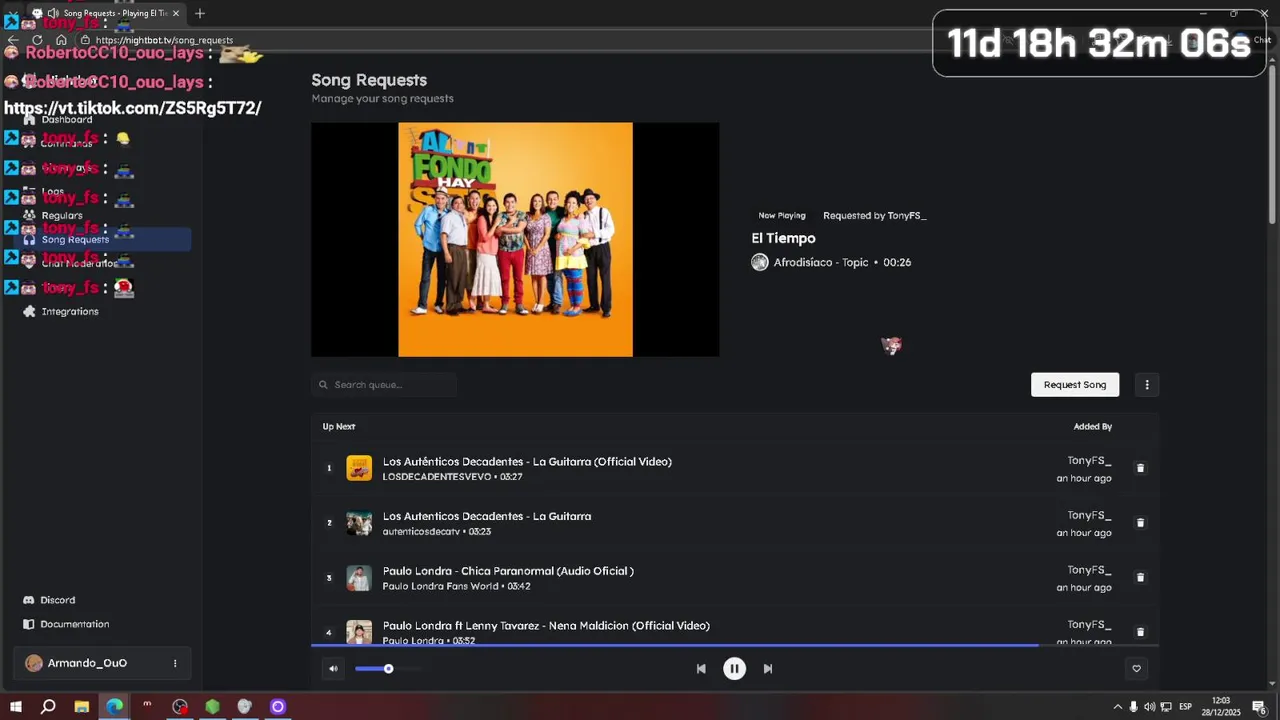Pause the currently playing song
The height and width of the screenshot is (720, 1280).
(x=734, y=669)
